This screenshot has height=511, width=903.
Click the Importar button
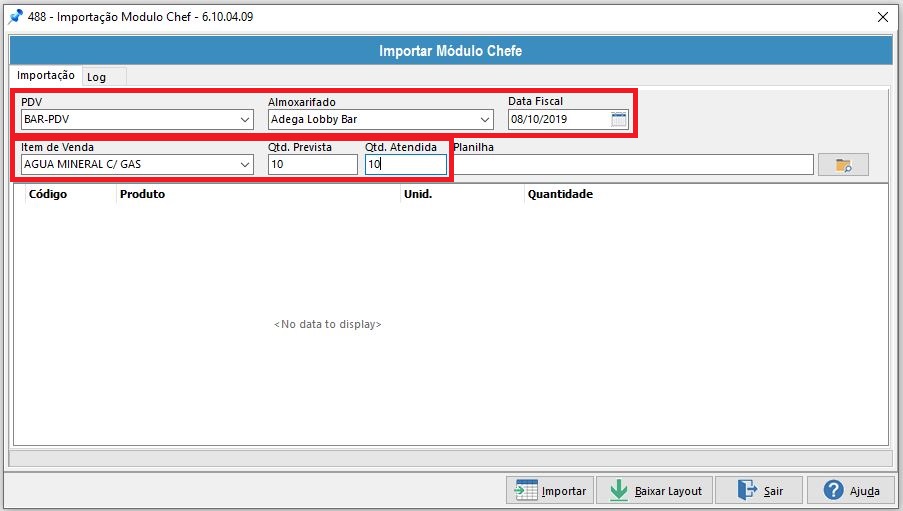click(551, 490)
